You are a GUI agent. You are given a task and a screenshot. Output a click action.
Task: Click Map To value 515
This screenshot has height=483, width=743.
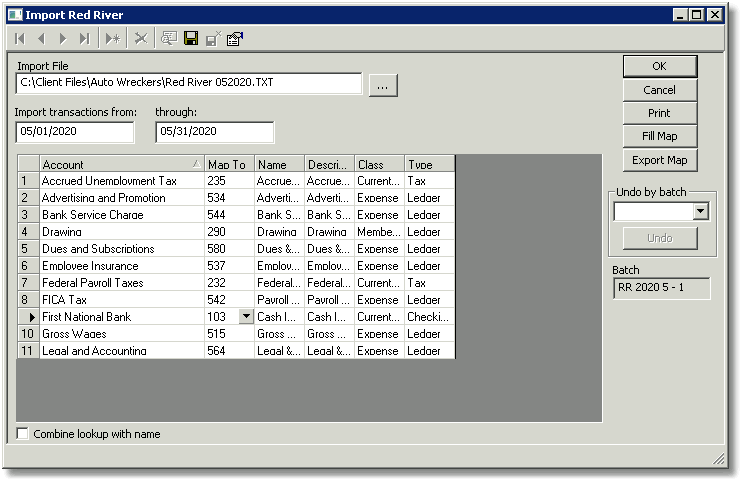(x=229, y=334)
